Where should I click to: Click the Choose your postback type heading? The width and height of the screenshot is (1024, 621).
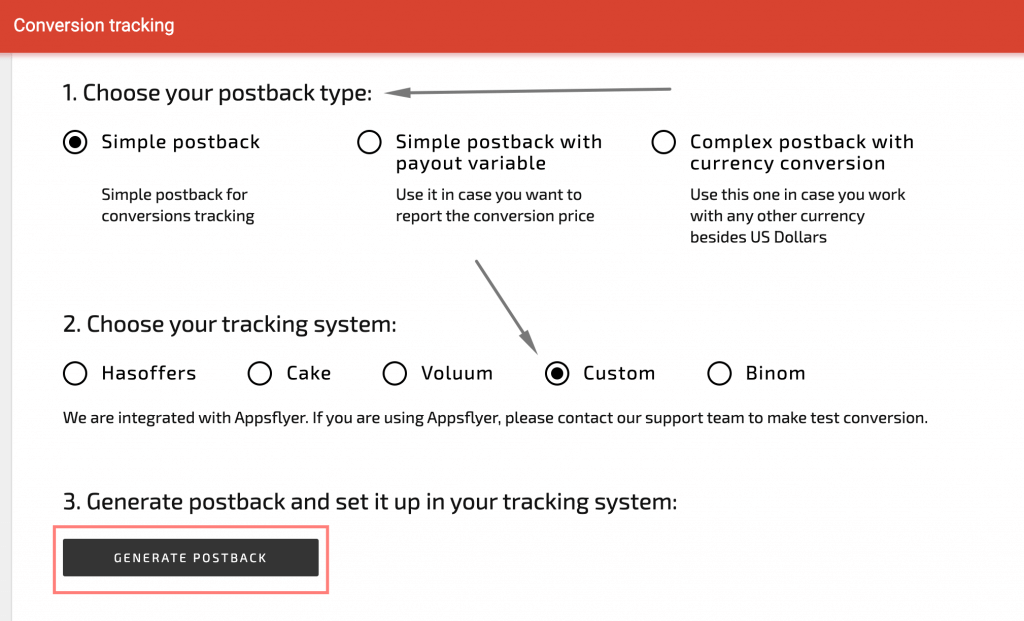pos(215,92)
